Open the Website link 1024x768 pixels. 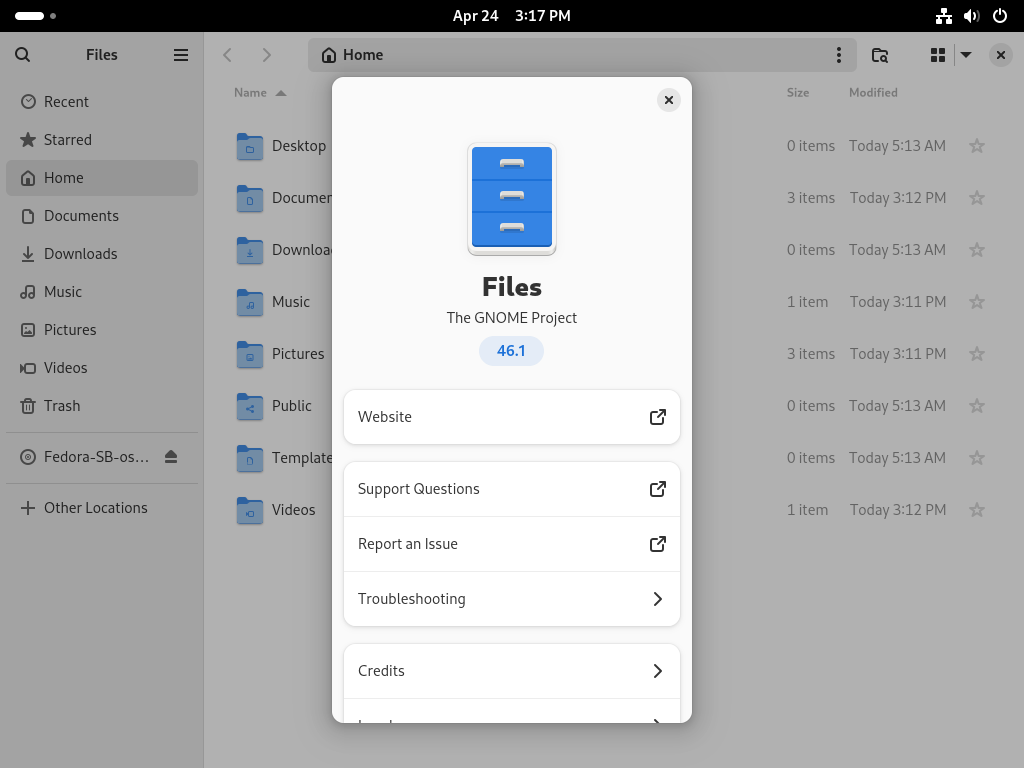tap(512, 417)
